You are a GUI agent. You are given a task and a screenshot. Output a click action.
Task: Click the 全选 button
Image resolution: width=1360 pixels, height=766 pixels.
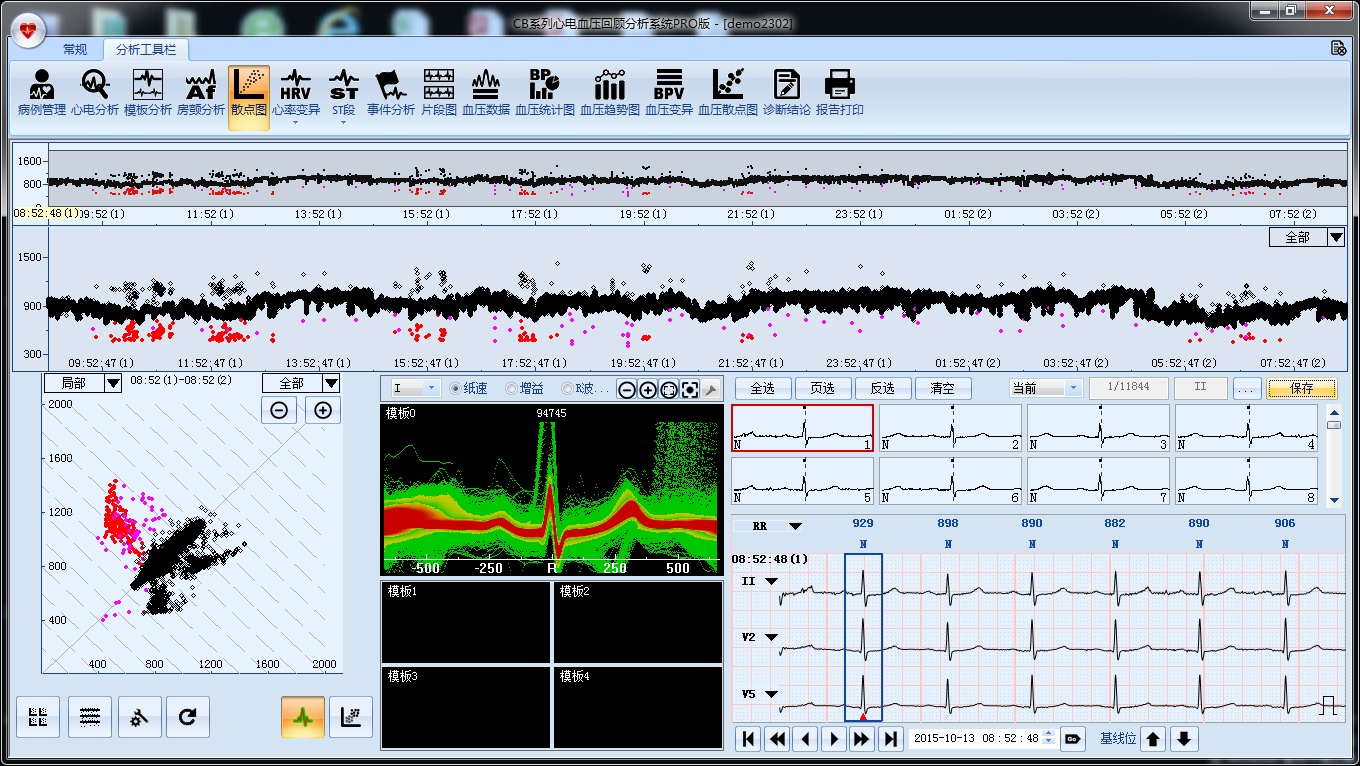763,388
